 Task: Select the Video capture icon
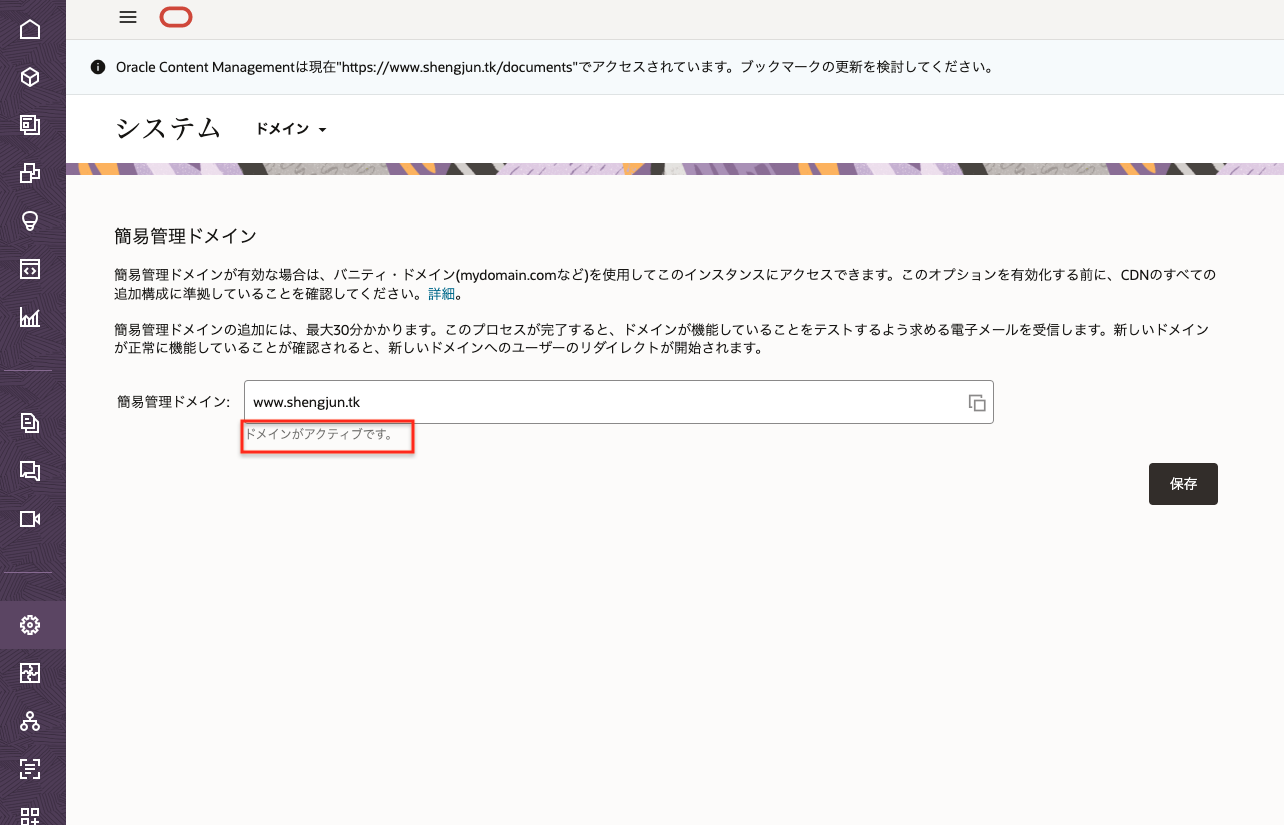(x=32, y=519)
